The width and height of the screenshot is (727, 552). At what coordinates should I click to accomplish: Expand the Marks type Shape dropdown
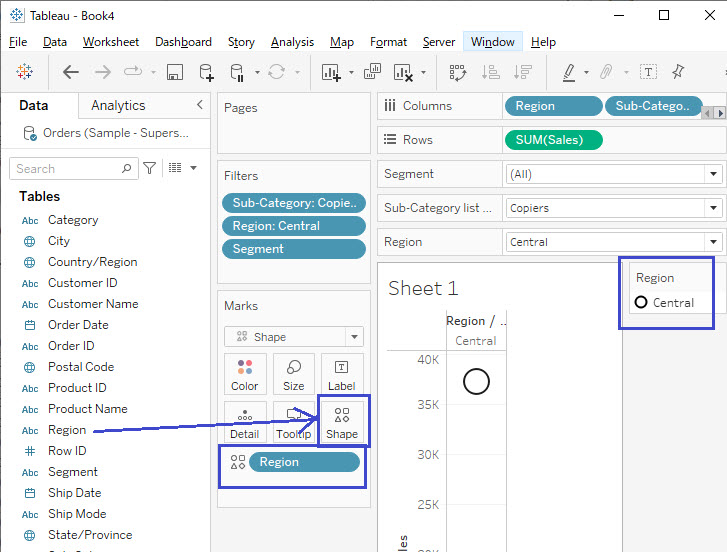[x=353, y=337]
